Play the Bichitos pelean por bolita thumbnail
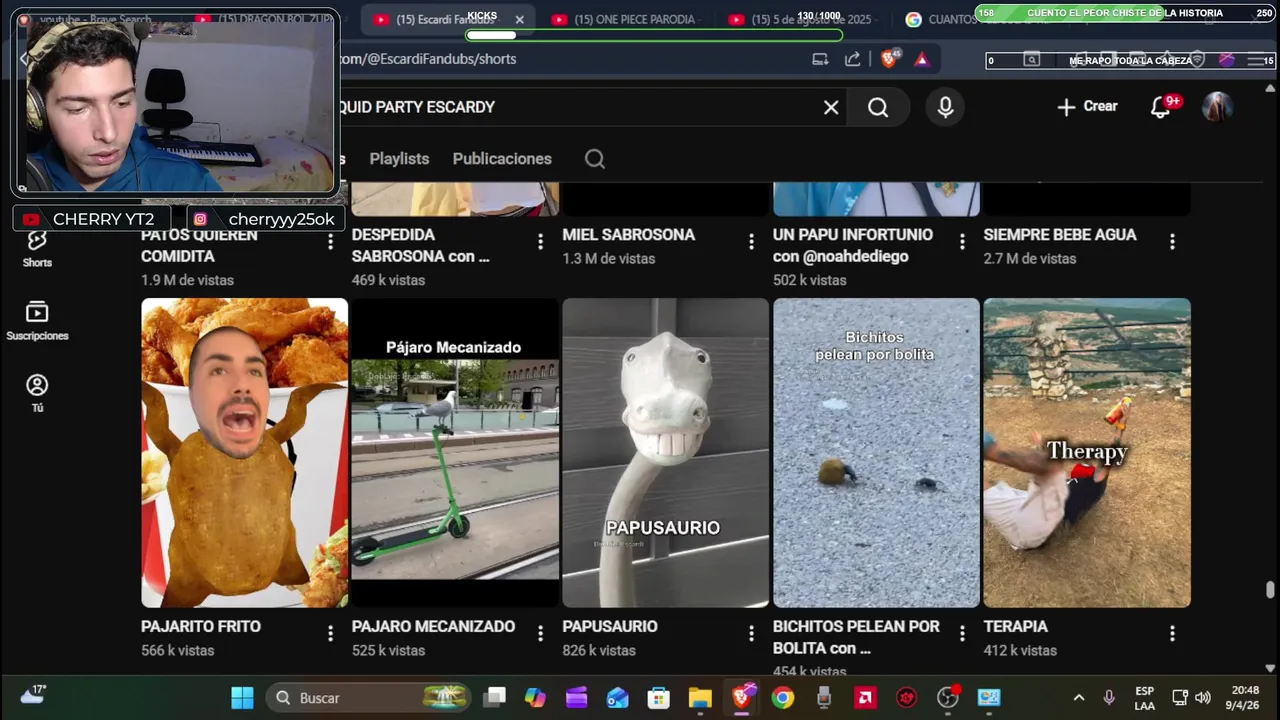Screen dimensions: 1280x720 [x=876, y=452]
